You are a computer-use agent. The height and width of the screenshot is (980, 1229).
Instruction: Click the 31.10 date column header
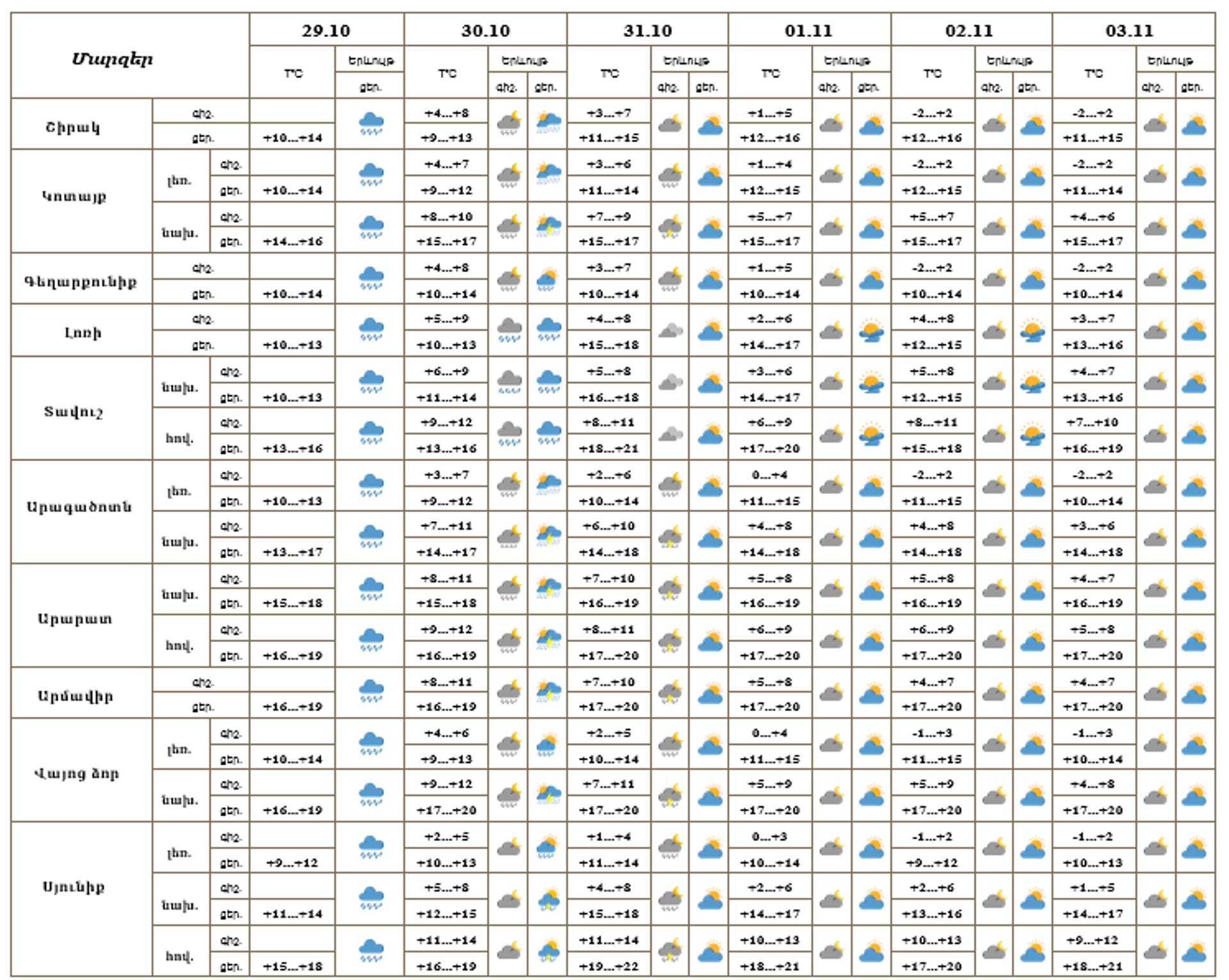(648, 30)
